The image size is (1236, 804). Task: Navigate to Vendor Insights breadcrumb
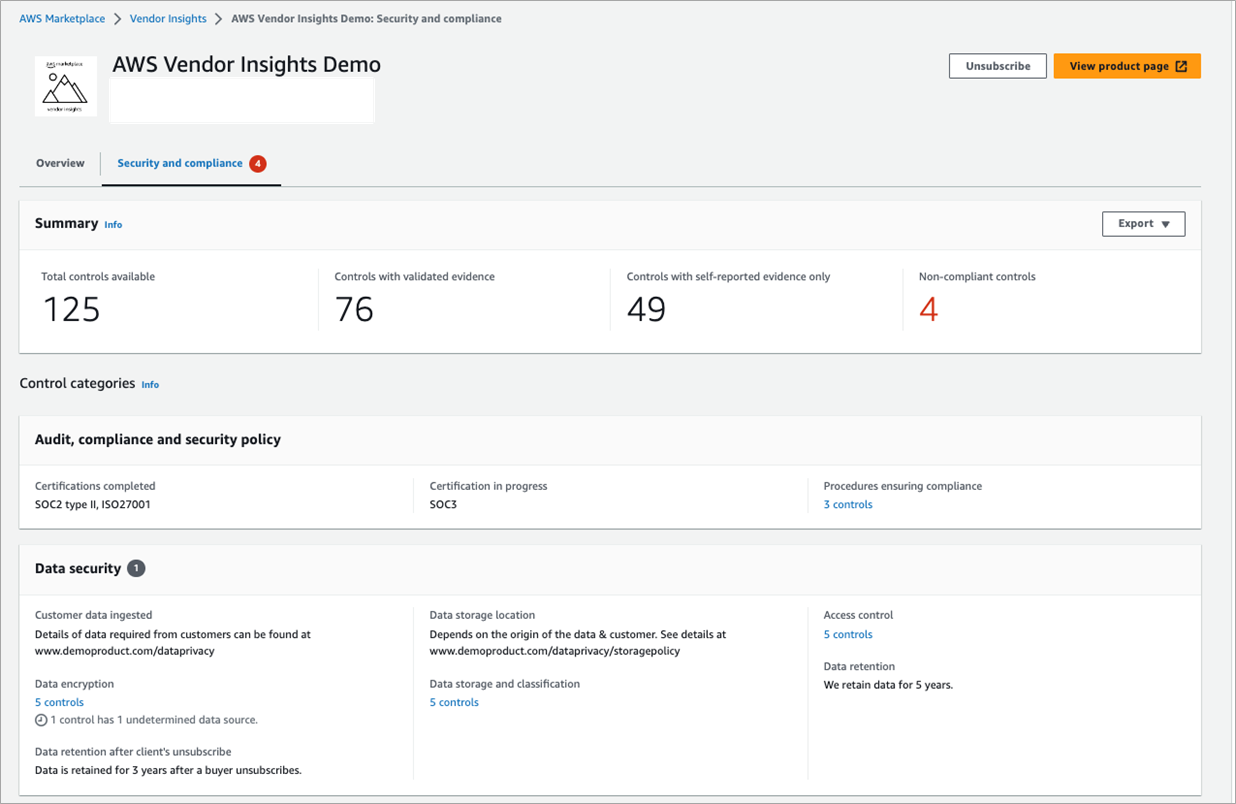click(168, 19)
